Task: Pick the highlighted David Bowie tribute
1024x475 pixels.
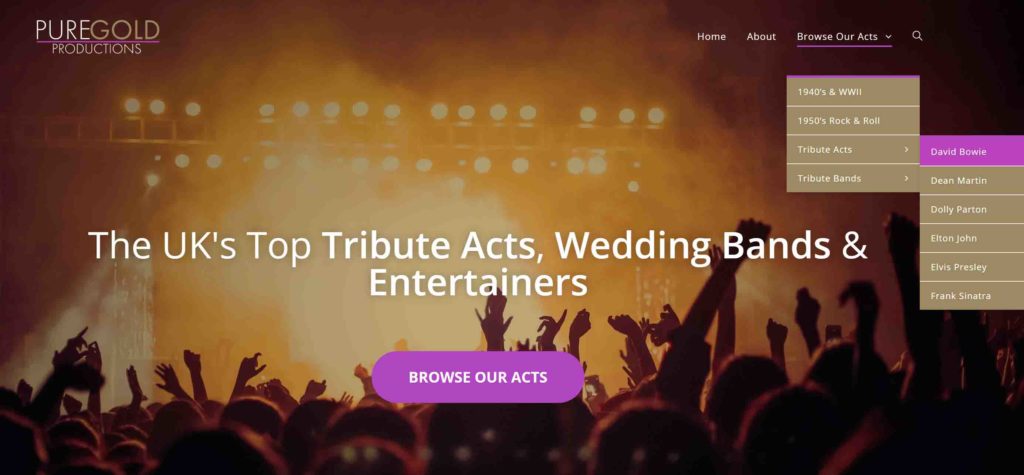Action: [x=972, y=152]
